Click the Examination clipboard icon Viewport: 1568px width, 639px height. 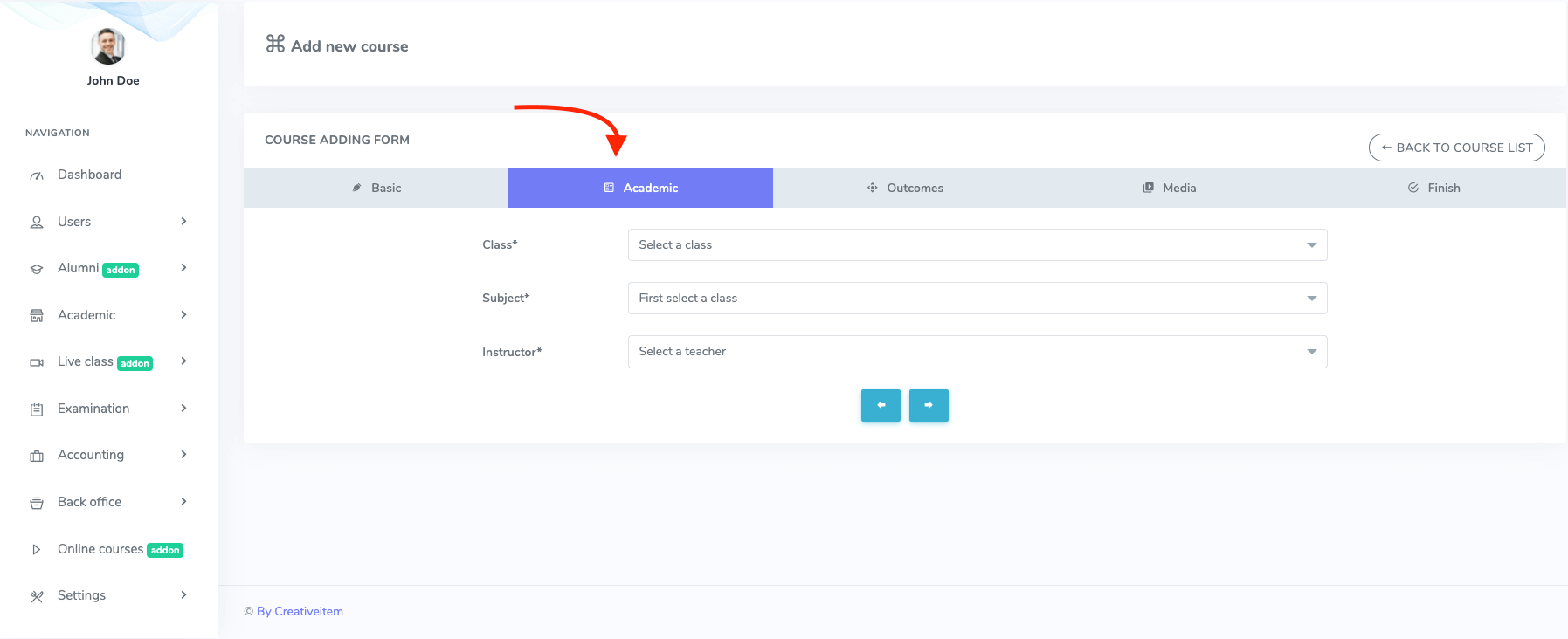click(x=37, y=409)
